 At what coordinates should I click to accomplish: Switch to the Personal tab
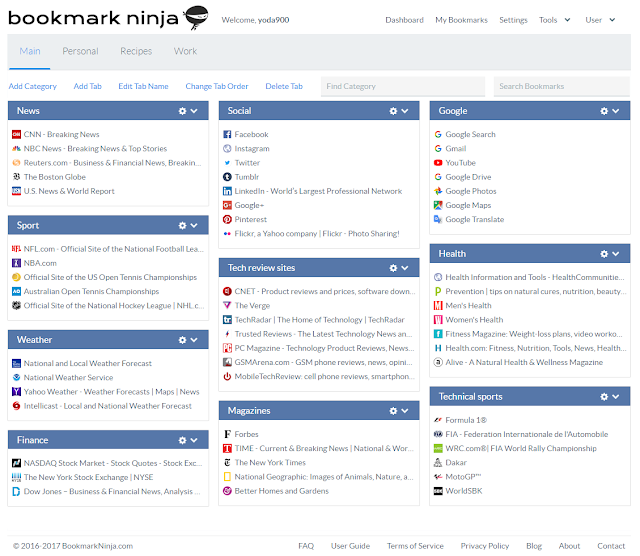pyautogui.click(x=80, y=51)
